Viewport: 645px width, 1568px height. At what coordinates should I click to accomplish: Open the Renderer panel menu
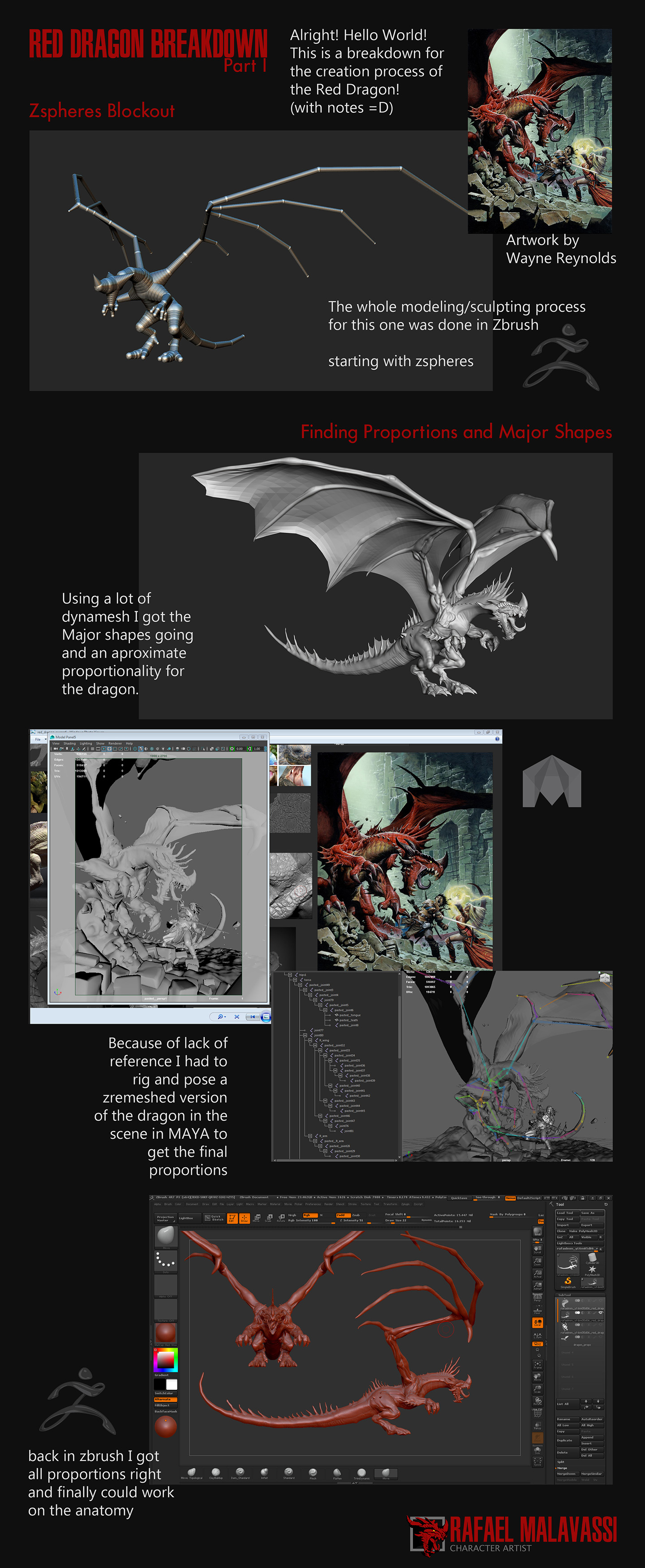[x=115, y=743]
